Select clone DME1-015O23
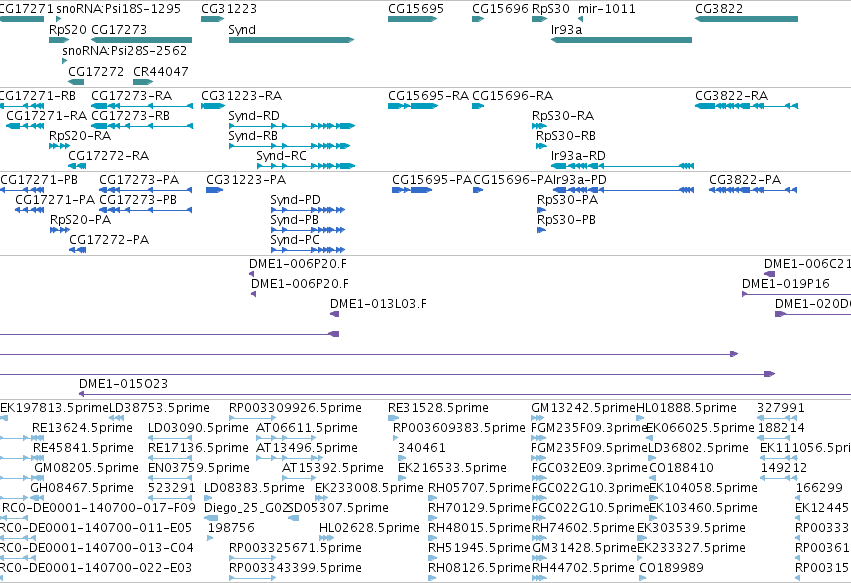Viewport: 851px width, 583px height. point(465,395)
